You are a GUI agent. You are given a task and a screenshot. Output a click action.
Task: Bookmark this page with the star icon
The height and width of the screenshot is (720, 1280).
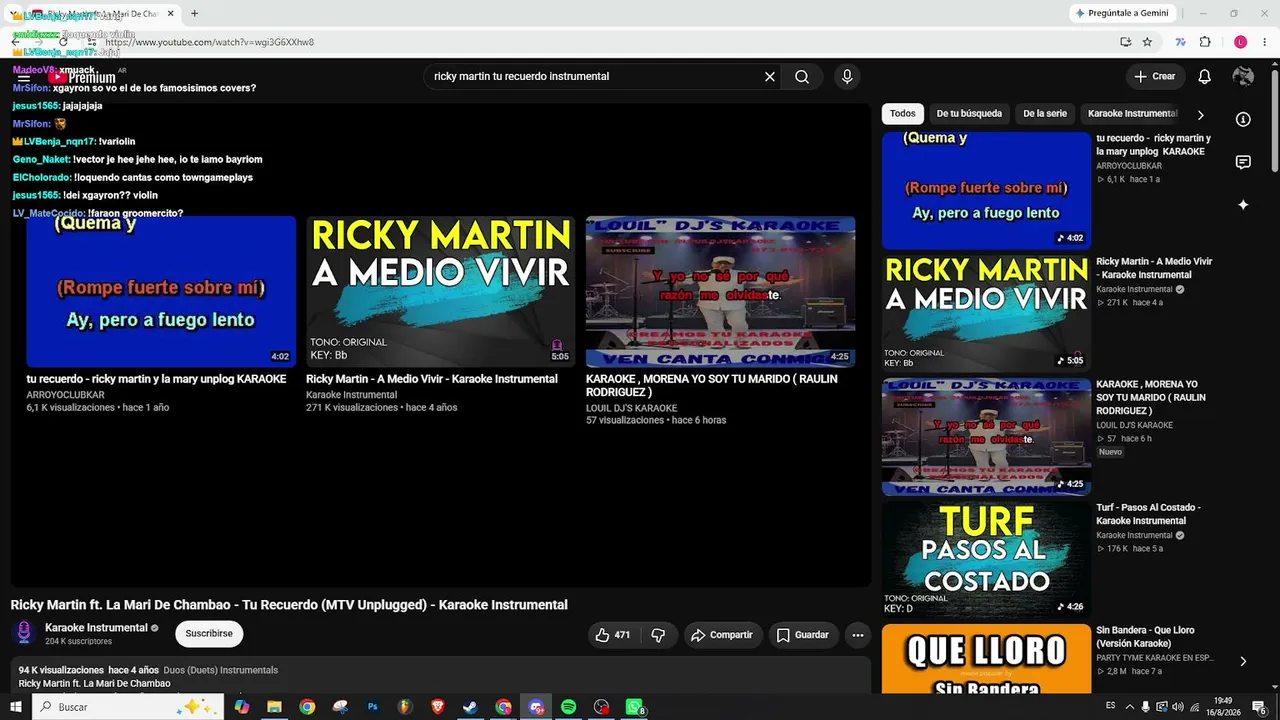[1147, 42]
